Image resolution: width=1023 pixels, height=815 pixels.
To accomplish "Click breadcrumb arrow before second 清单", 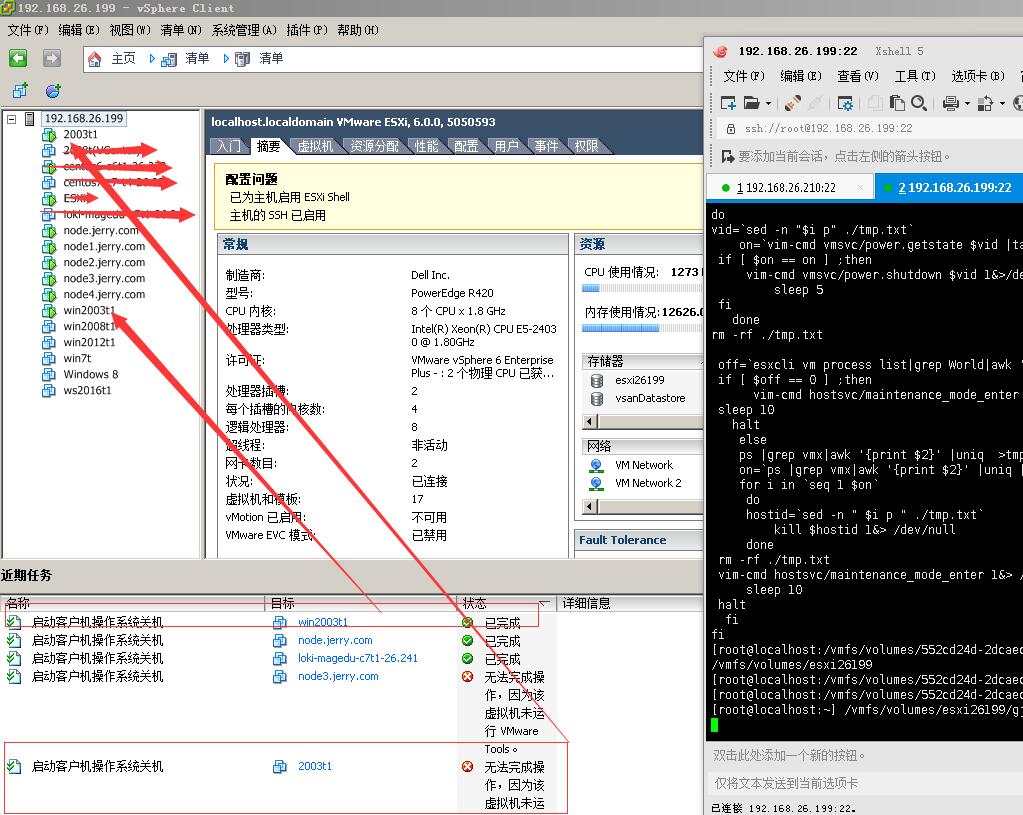I will 226,59.
